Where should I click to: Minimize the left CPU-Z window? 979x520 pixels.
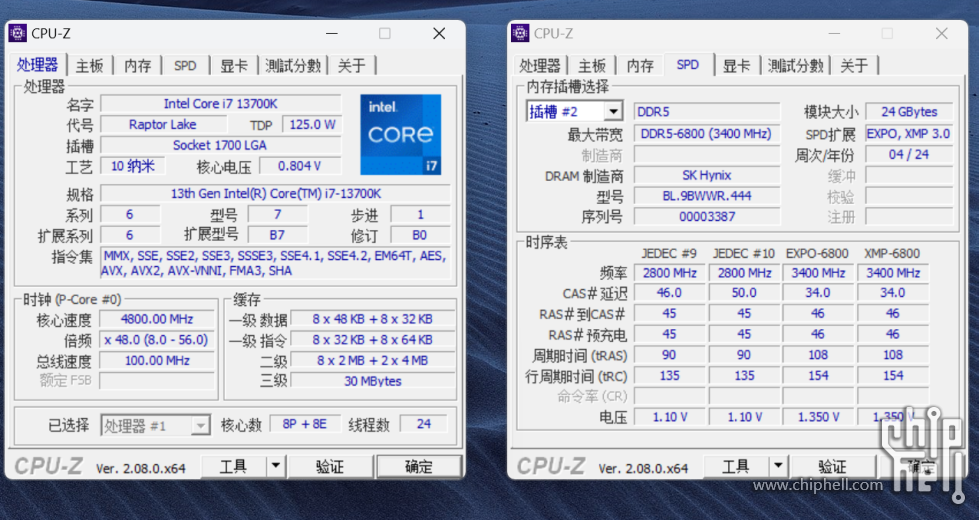tap(332, 33)
